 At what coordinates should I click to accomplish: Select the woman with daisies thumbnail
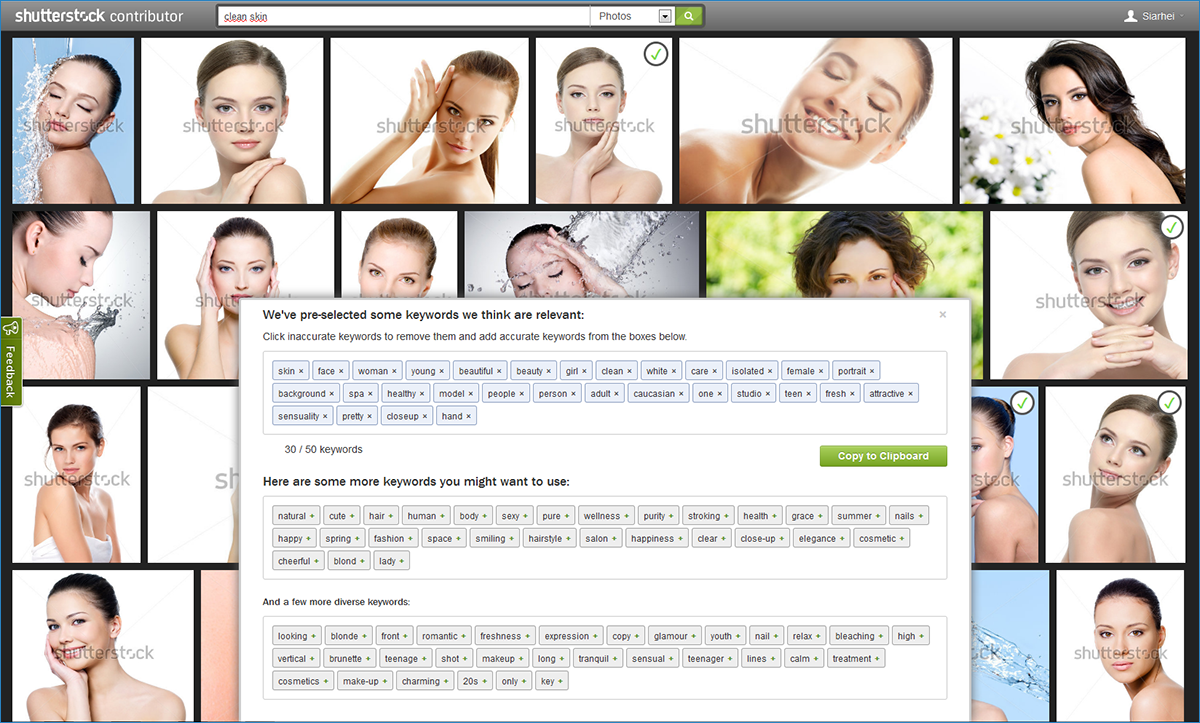[x=1071, y=120]
